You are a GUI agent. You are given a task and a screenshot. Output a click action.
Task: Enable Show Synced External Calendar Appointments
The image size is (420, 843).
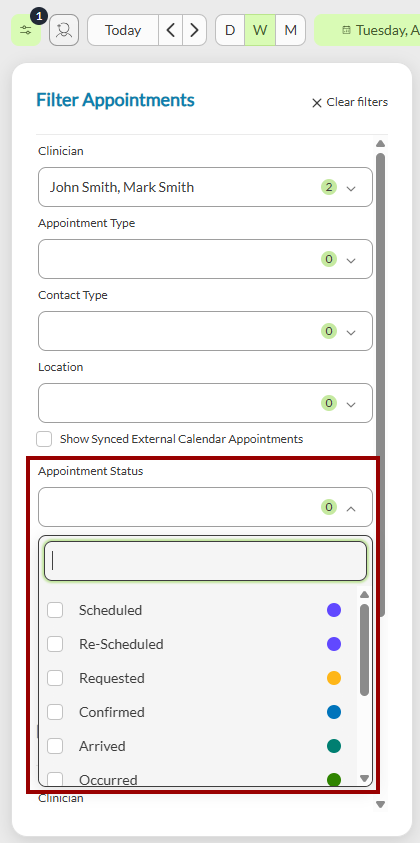tap(44, 439)
